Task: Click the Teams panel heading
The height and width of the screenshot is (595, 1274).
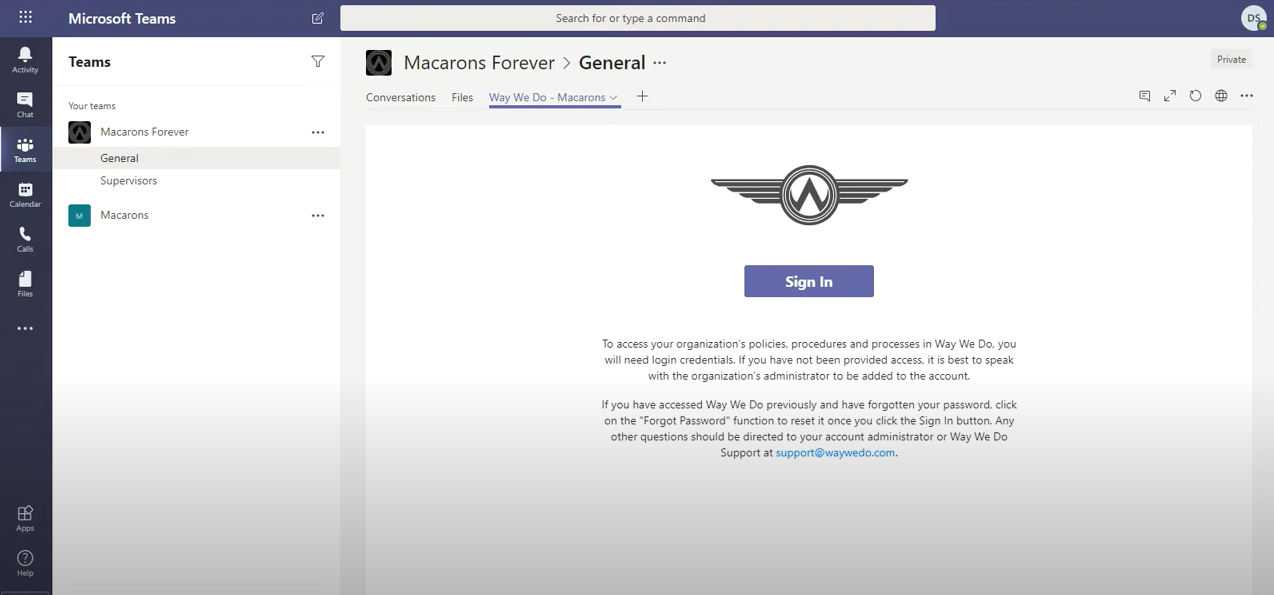Action: click(90, 62)
